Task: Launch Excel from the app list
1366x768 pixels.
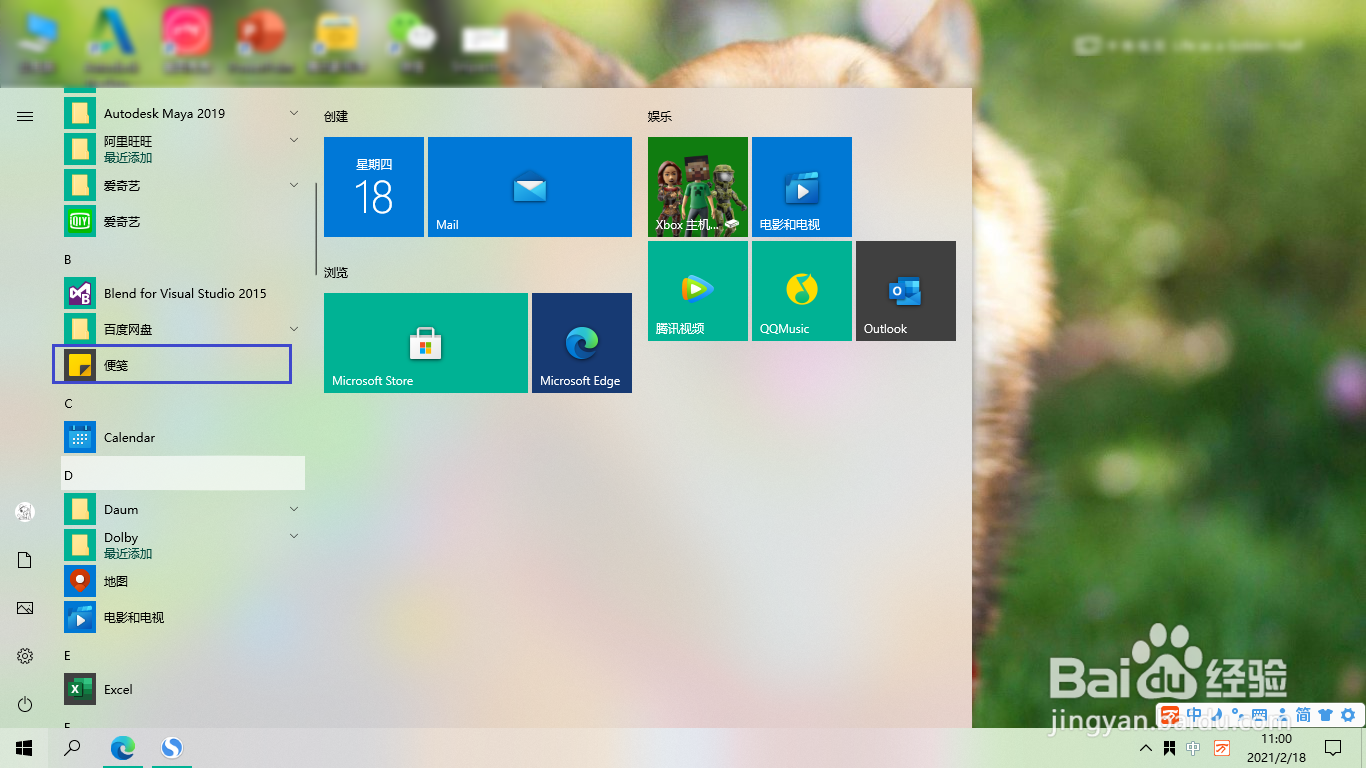Action: [x=184, y=689]
